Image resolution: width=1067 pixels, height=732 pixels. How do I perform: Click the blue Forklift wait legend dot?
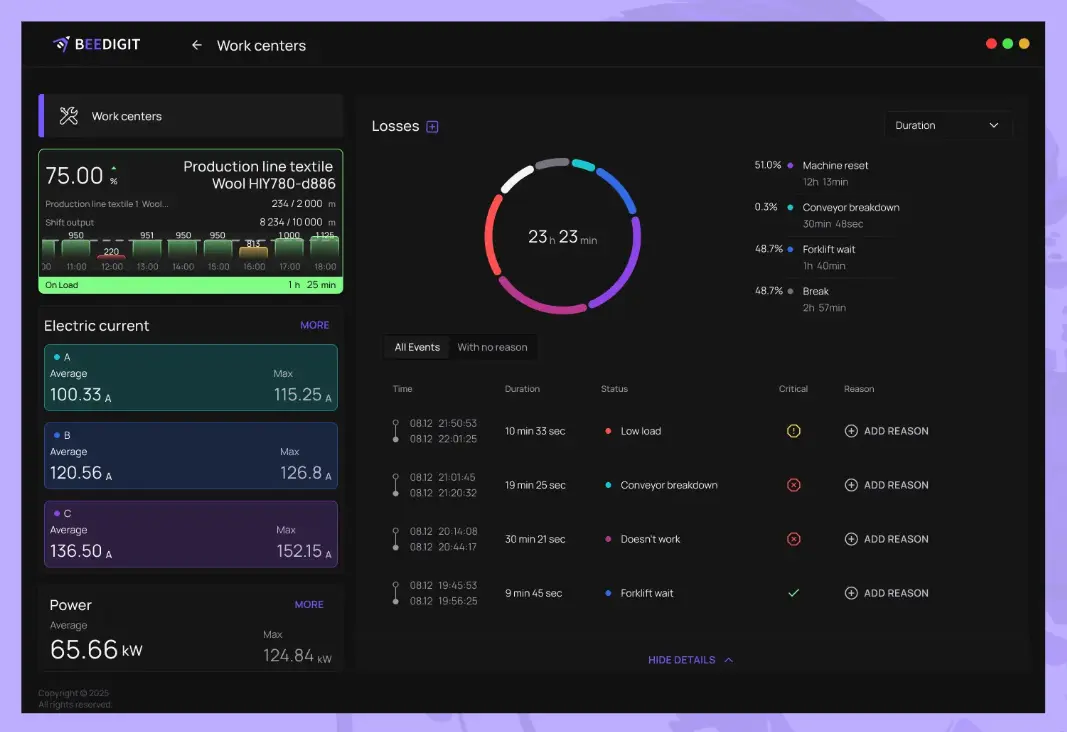[790, 249]
